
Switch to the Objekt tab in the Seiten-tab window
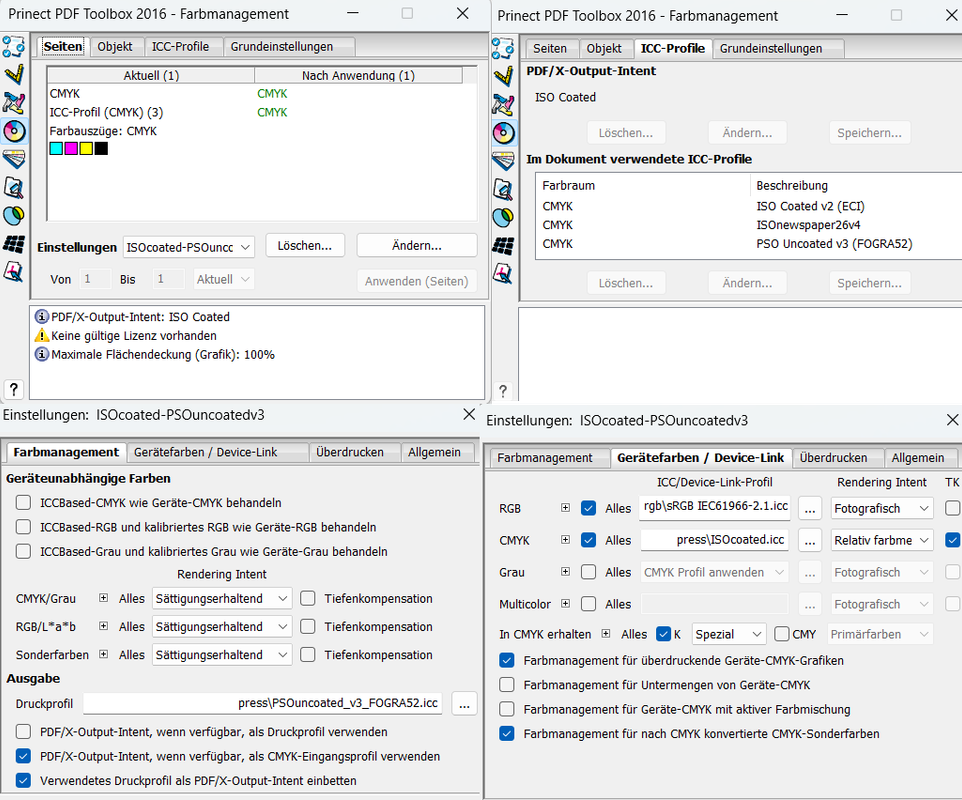pos(115,47)
